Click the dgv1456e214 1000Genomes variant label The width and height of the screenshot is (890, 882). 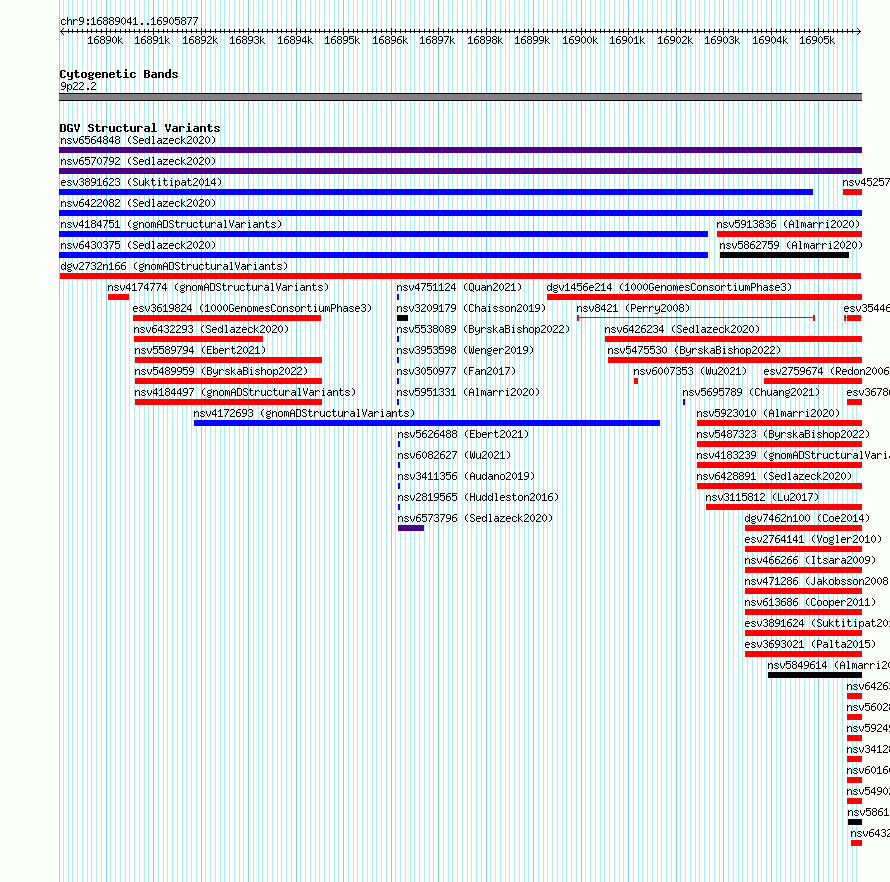669,287
